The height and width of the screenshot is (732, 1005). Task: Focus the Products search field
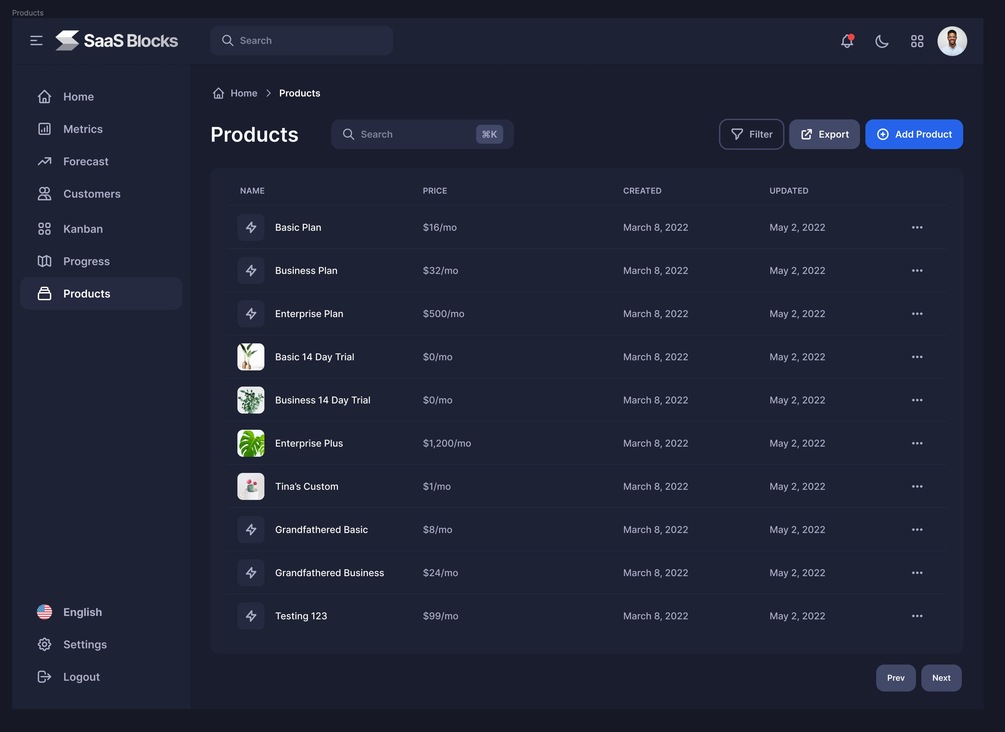[x=422, y=134]
